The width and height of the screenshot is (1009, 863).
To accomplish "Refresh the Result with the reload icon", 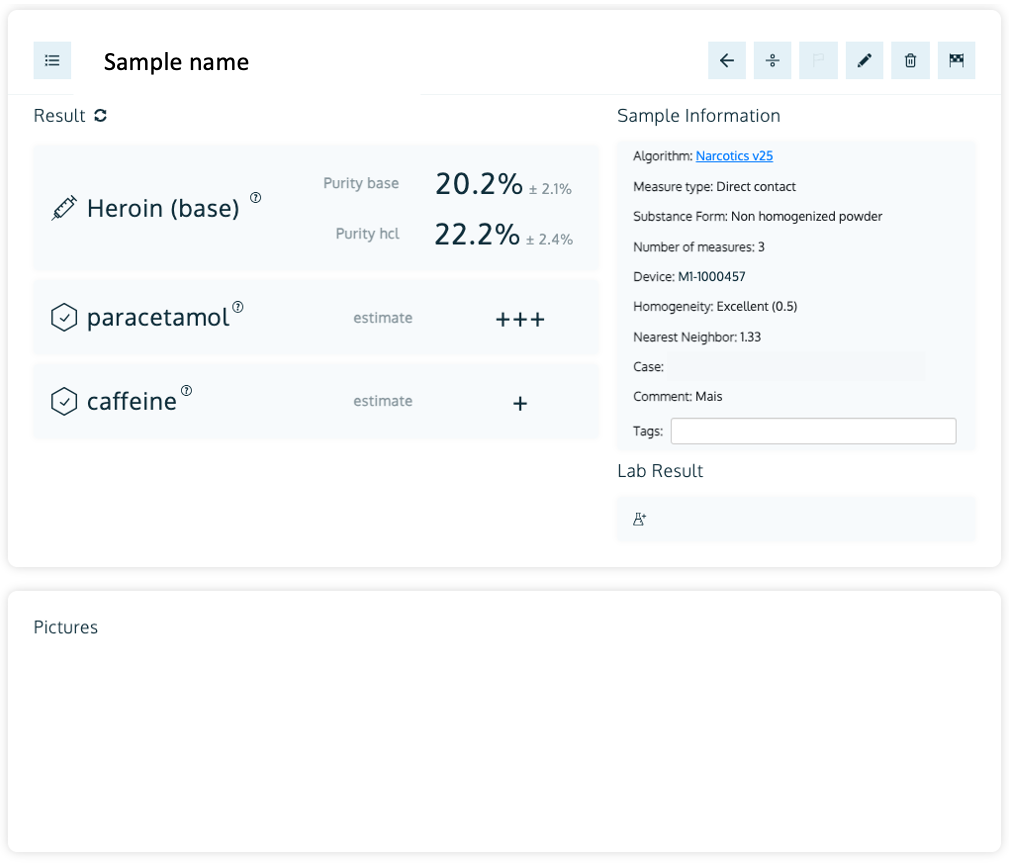I will click(100, 116).
